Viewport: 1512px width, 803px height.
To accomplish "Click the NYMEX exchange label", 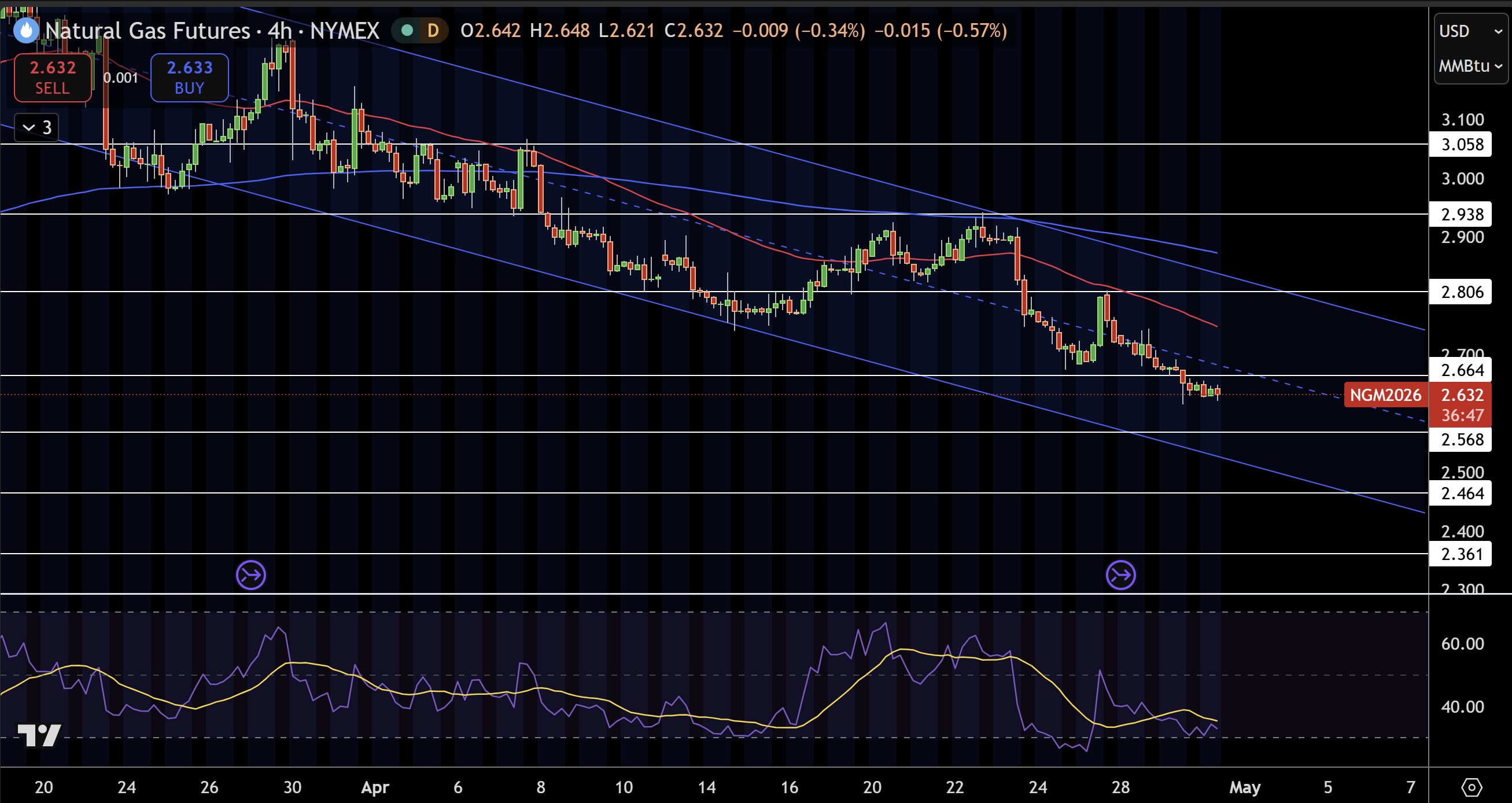I will coord(345,31).
